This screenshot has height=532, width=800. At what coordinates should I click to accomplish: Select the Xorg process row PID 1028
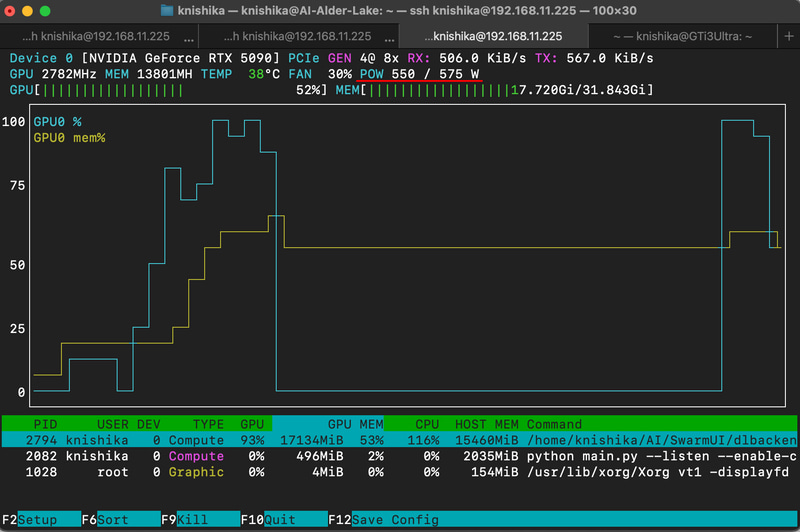click(x=399, y=472)
